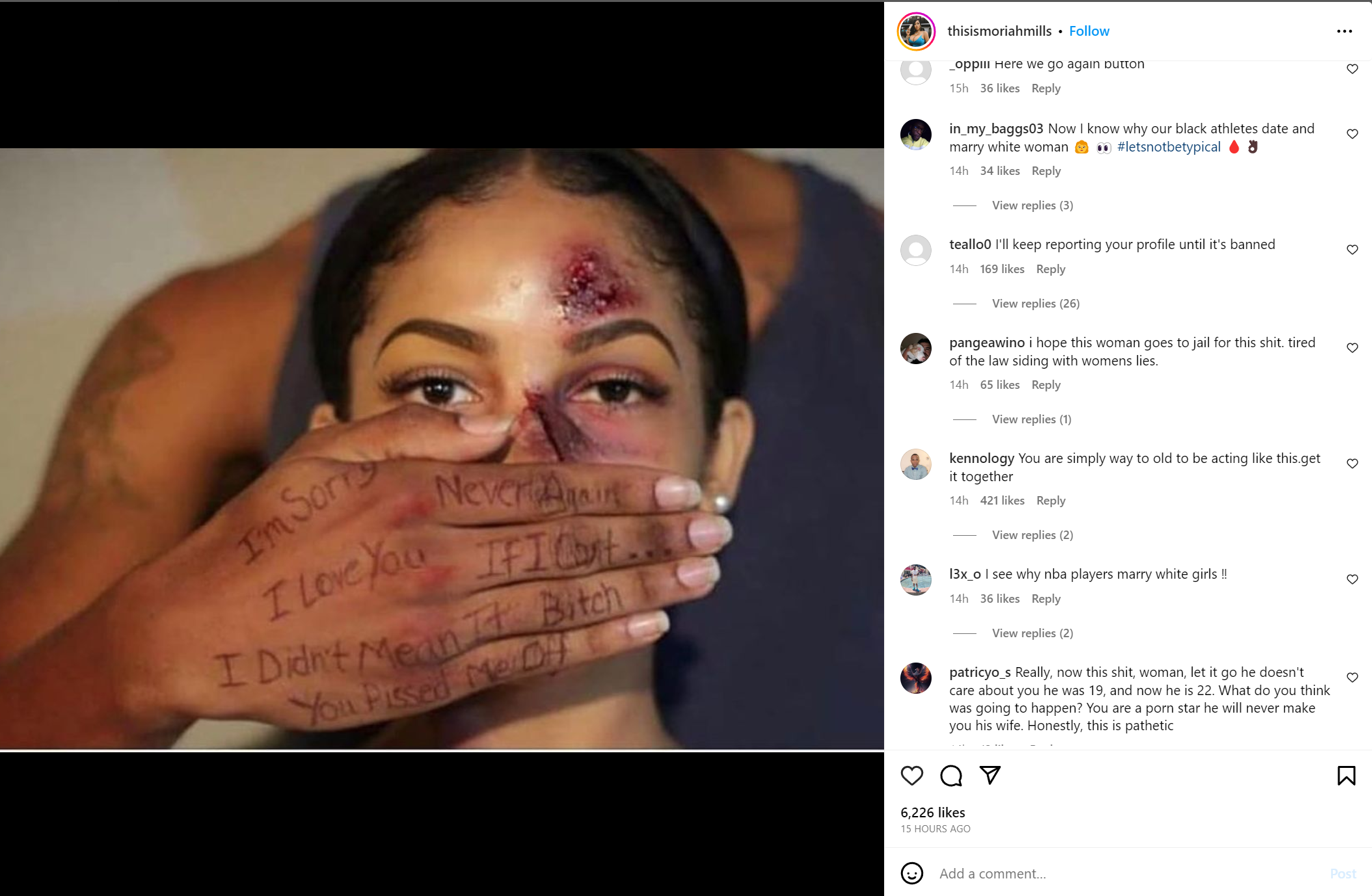The image size is (1372, 896).
Task: Reply to kennology's comment
Action: (1051, 501)
